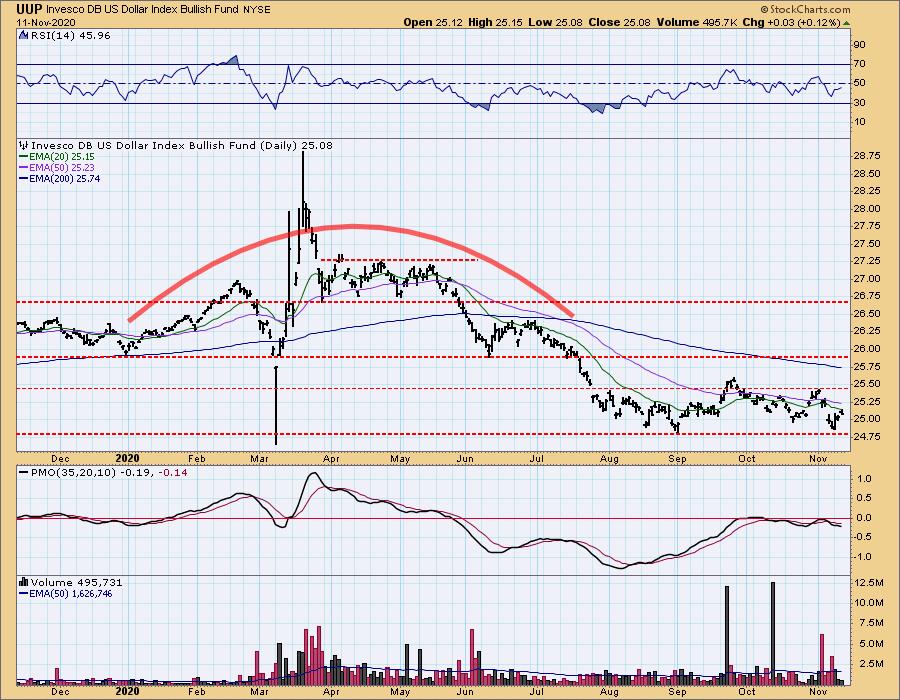The image size is (900, 700).
Task: Select the Close 25.08 value in header
Action: 620,22
